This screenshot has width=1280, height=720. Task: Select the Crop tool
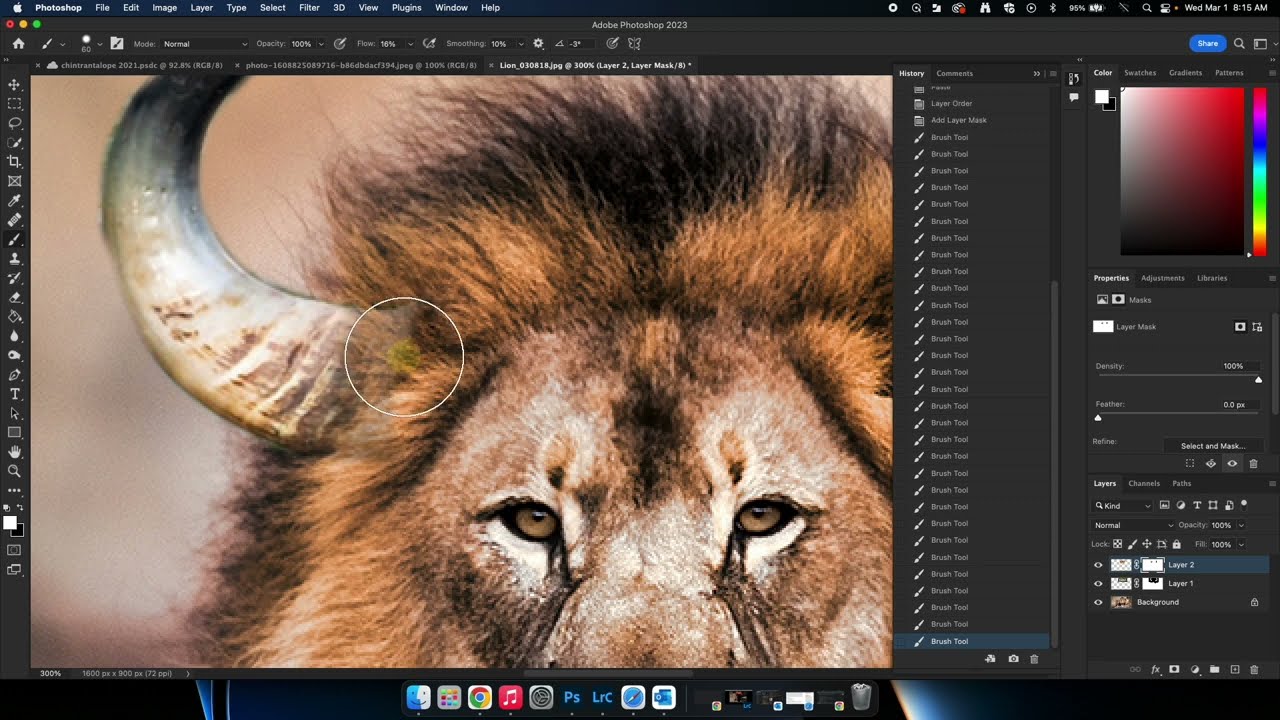click(x=15, y=162)
